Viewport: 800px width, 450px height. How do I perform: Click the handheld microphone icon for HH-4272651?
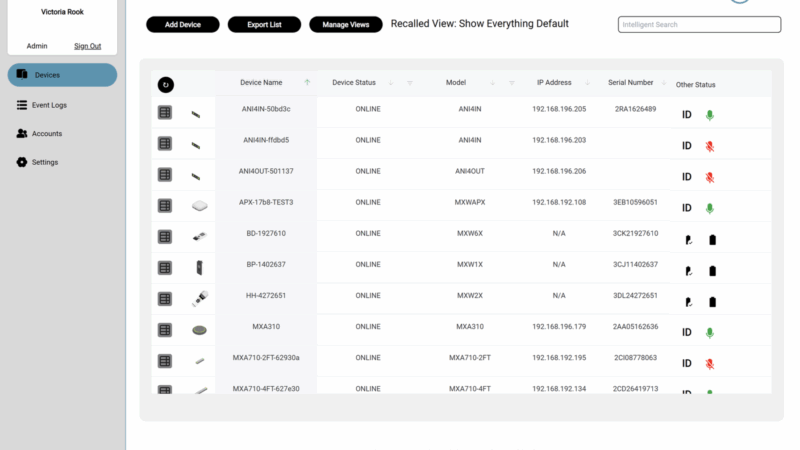199,299
